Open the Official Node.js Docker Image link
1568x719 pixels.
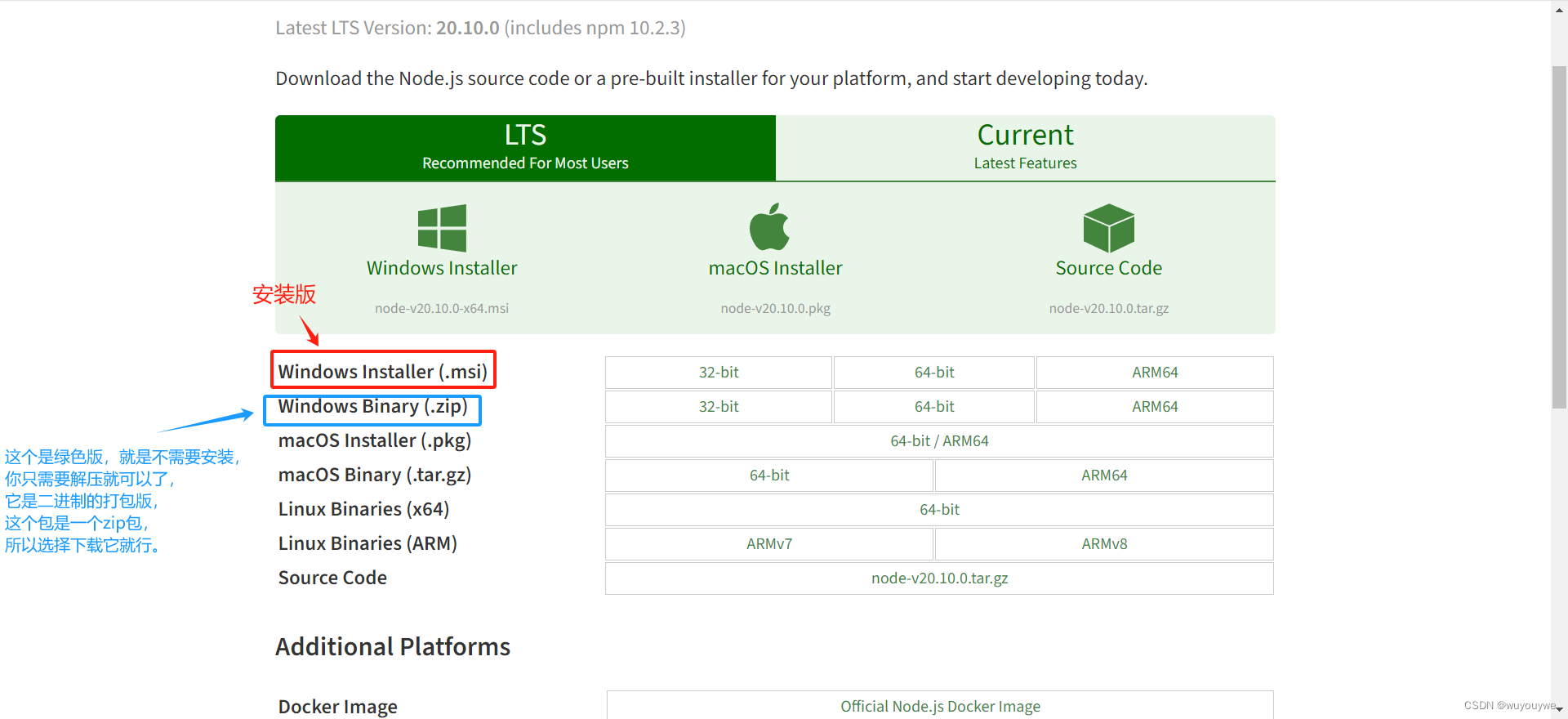[940, 706]
